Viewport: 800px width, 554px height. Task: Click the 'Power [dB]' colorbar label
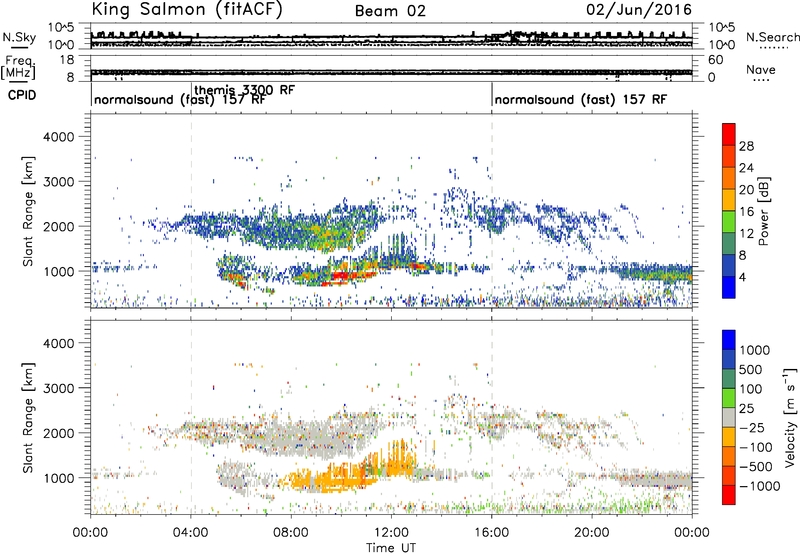tap(764, 211)
